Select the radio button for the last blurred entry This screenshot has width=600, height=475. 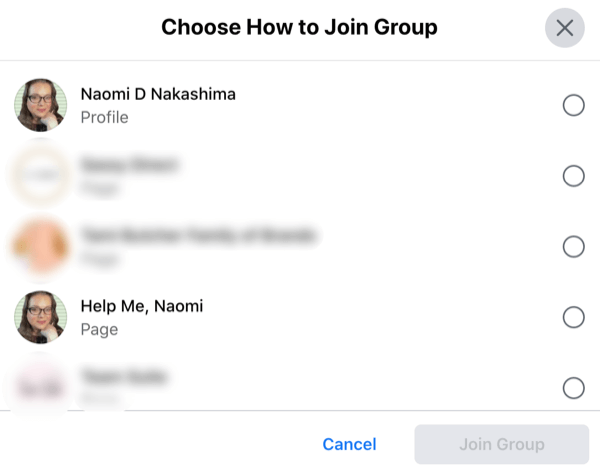point(573,388)
